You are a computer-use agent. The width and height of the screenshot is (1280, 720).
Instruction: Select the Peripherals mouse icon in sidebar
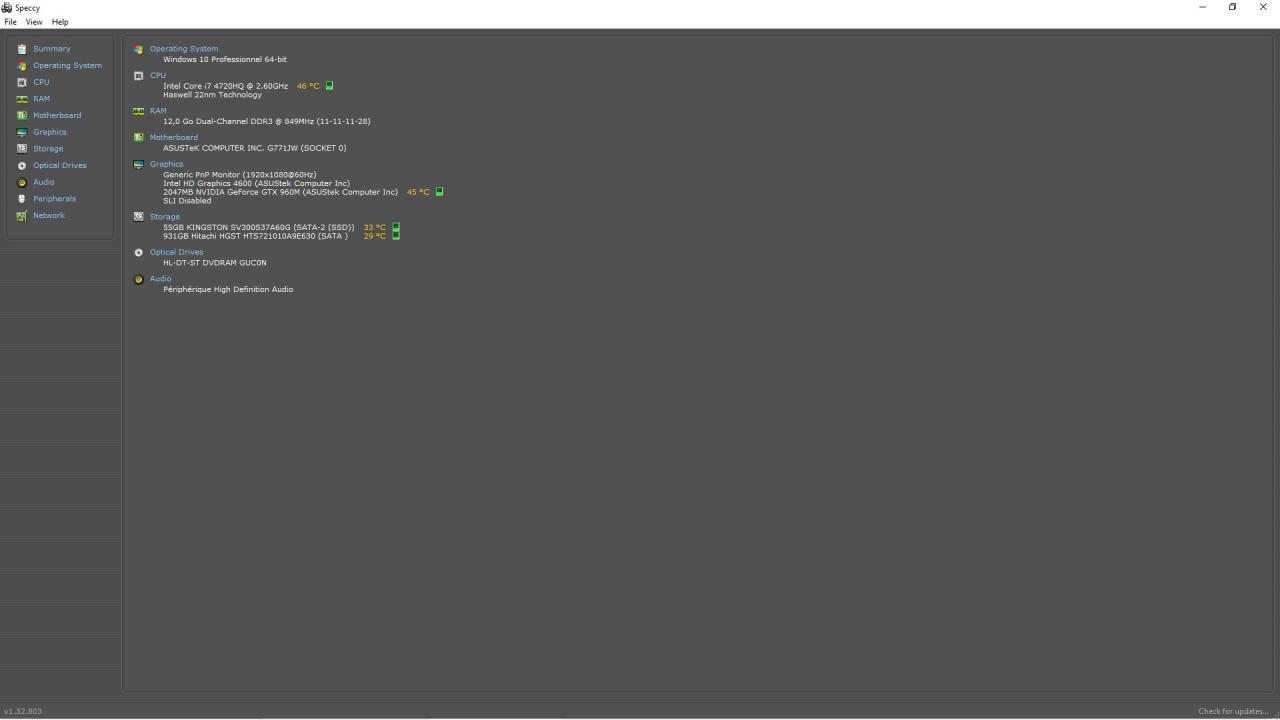click(x=22, y=199)
